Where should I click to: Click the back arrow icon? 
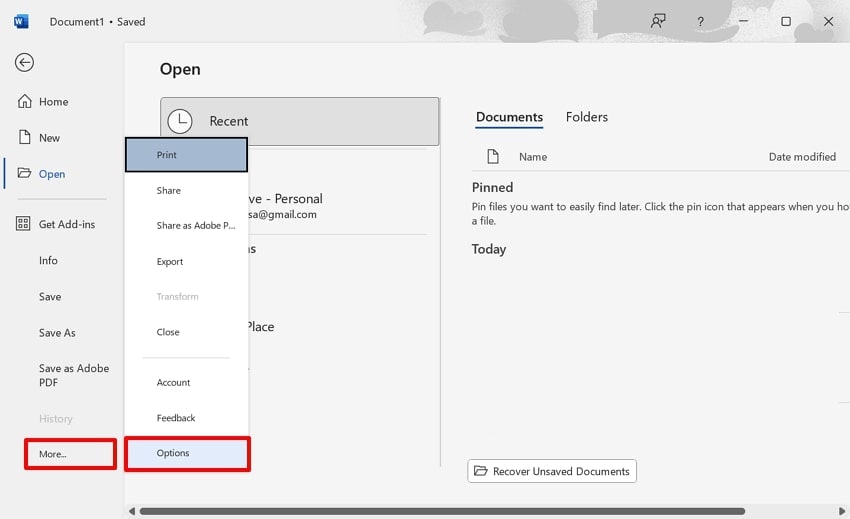coord(24,63)
